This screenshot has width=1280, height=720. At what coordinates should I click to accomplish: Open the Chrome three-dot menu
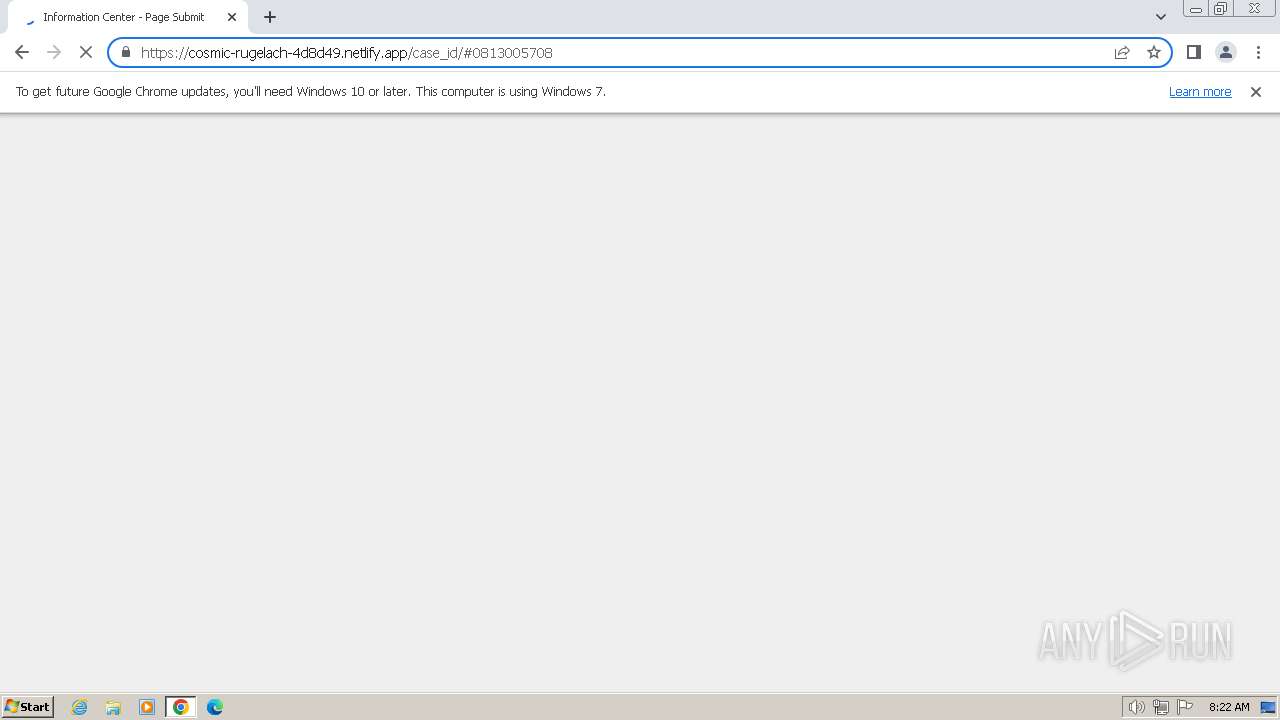pyautogui.click(x=1258, y=52)
